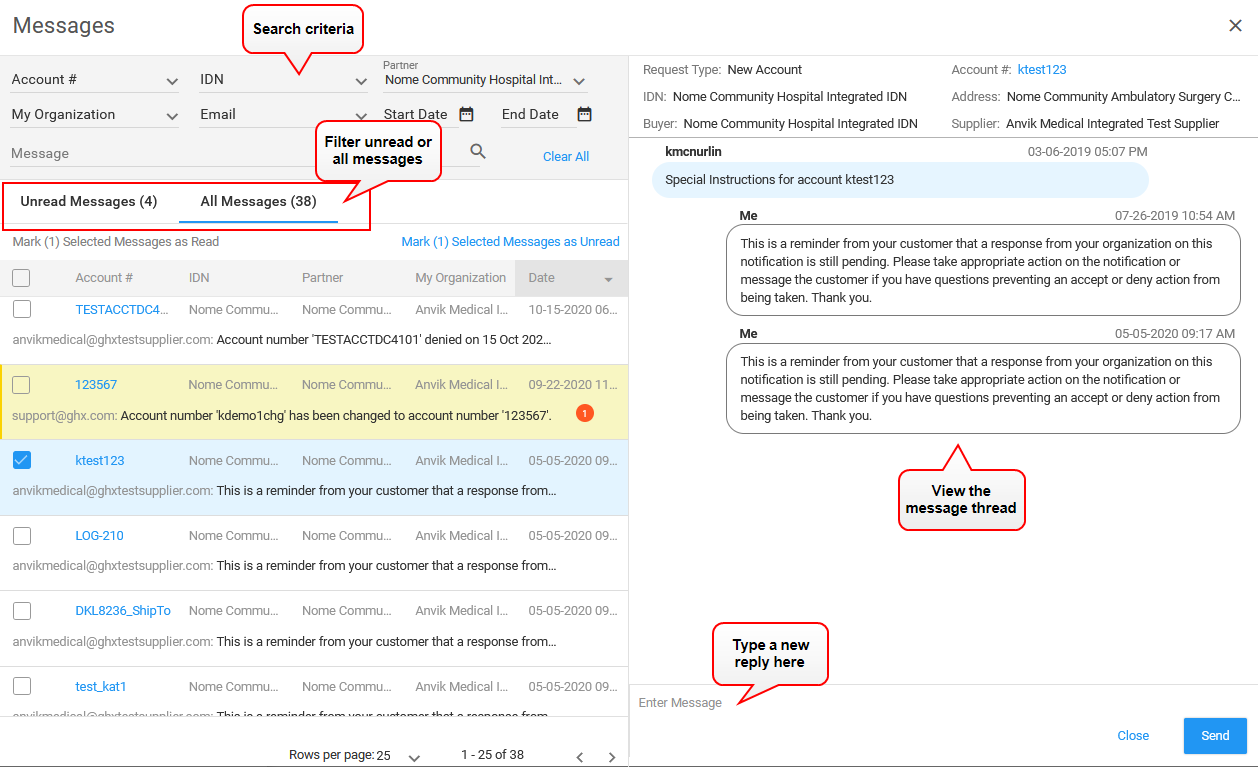Check the LOG-210 message checkbox

point(21,536)
